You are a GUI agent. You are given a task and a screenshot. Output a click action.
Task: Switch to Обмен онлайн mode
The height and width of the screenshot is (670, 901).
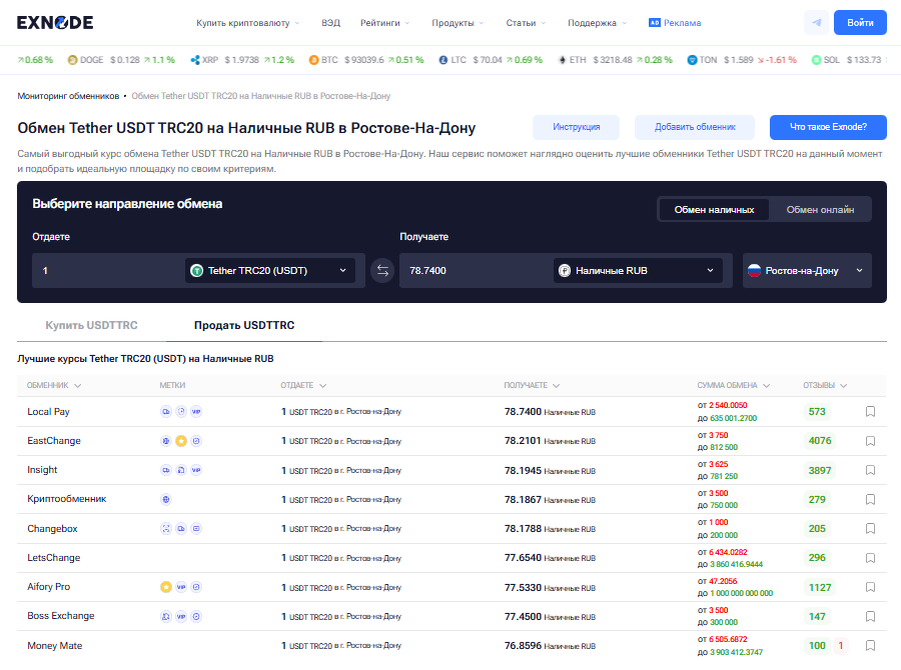pos(822,211)
